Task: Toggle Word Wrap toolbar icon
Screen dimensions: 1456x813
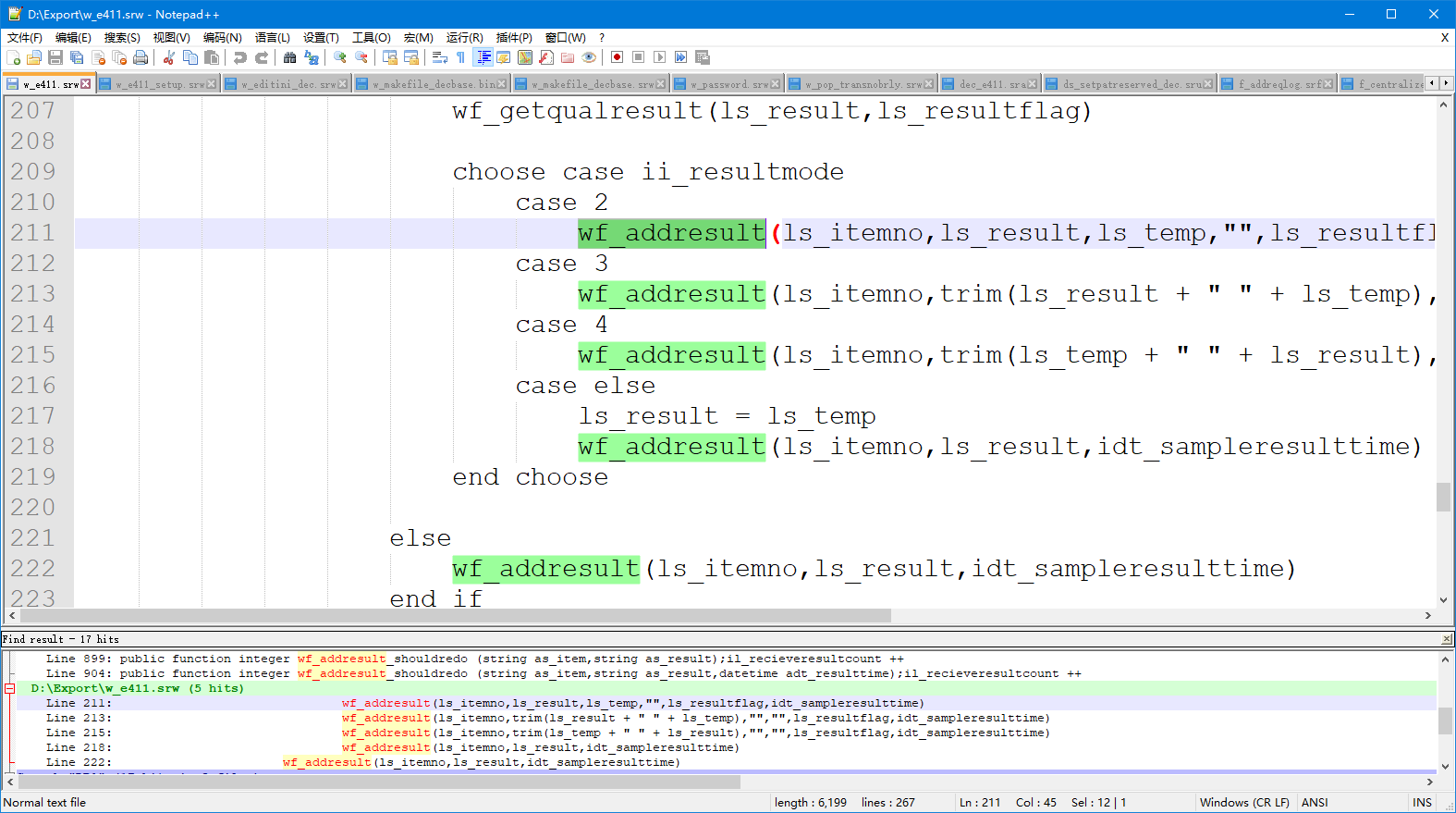Action: pos(440,57)
